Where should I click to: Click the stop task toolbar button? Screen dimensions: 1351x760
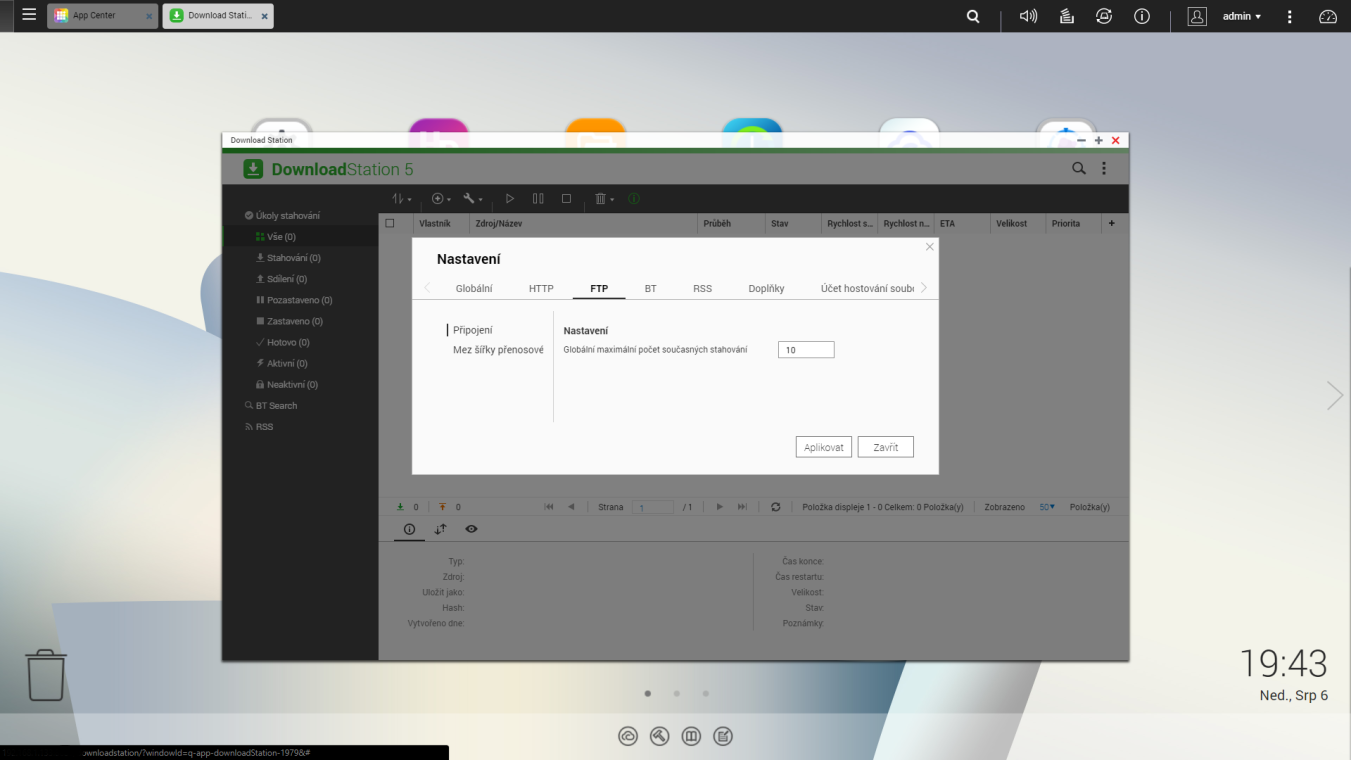click(x=566, y=199)
